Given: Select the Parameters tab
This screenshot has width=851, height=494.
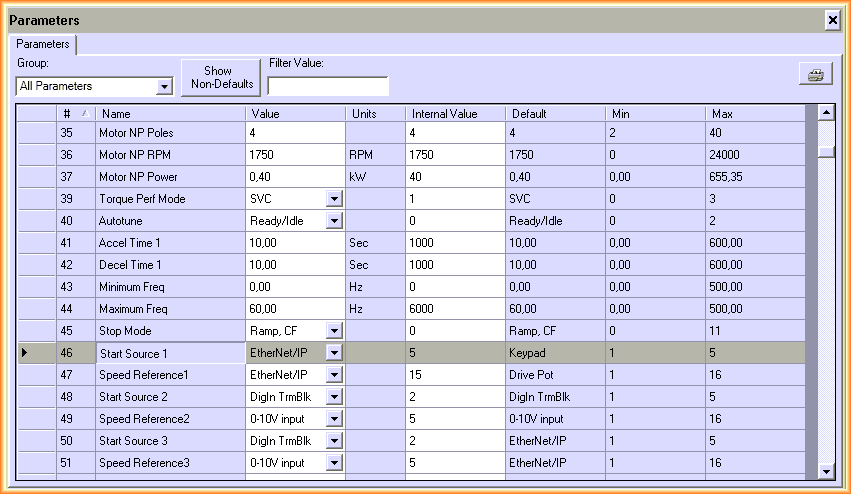Looking at the screenshot, I should 43,44.
